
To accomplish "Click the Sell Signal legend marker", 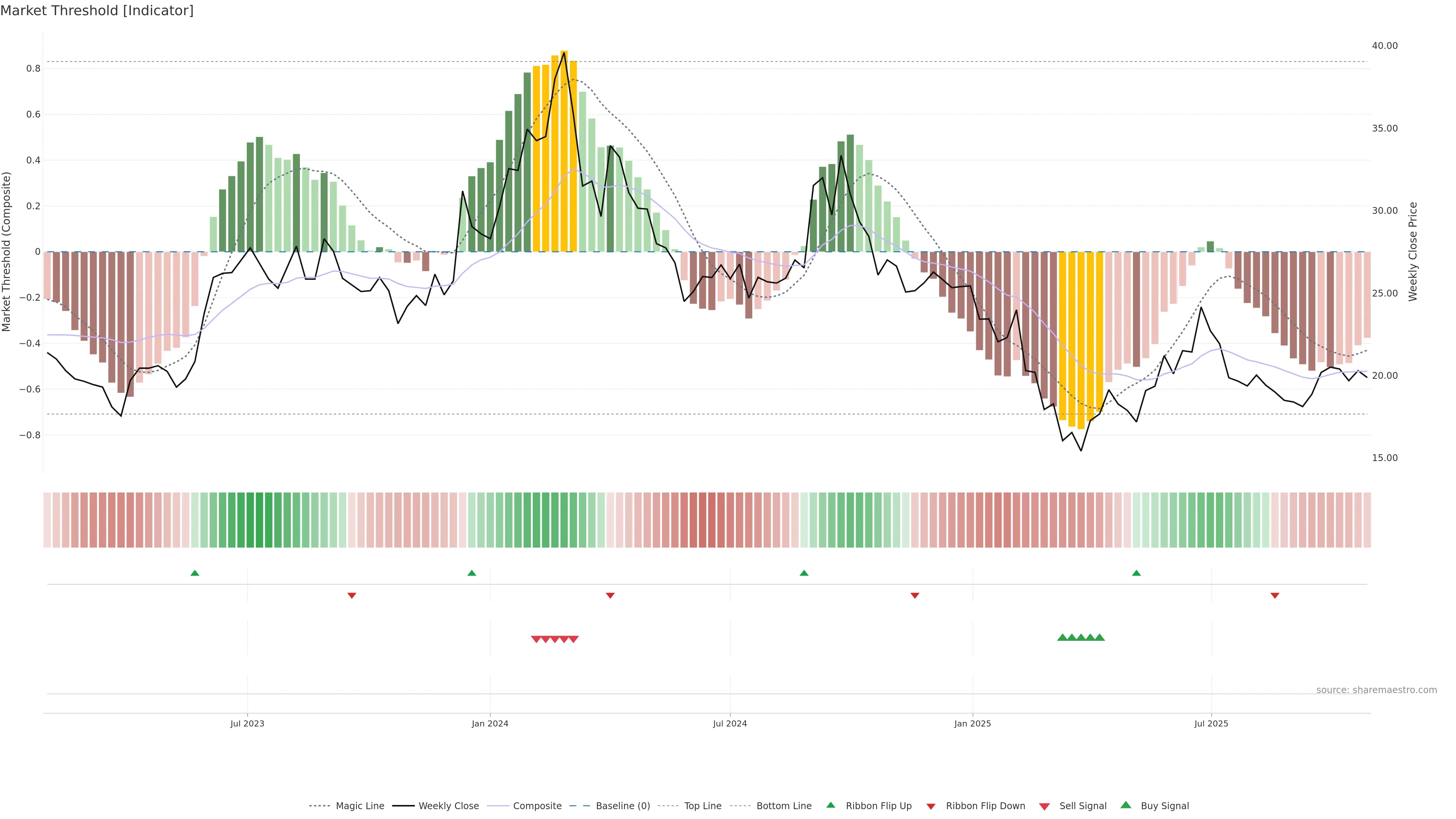I will click(1044, 806).
